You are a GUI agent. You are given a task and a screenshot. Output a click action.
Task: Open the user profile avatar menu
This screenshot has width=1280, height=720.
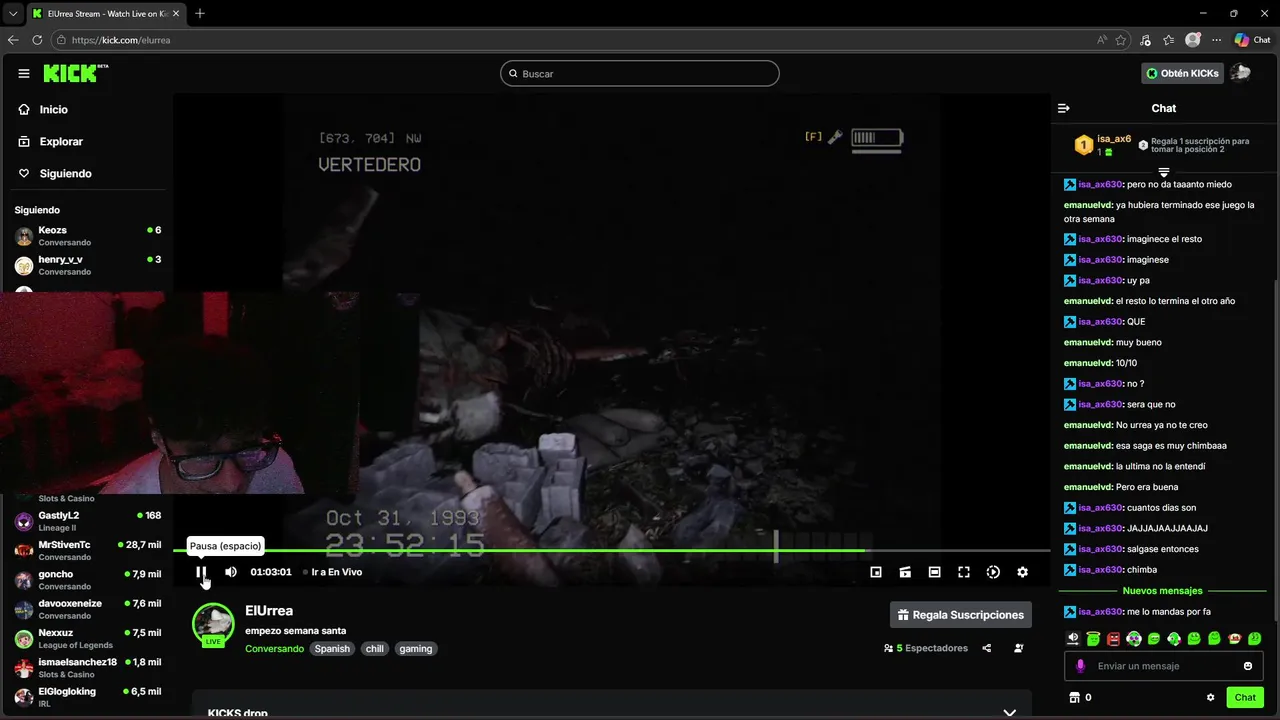[1241, 73]
